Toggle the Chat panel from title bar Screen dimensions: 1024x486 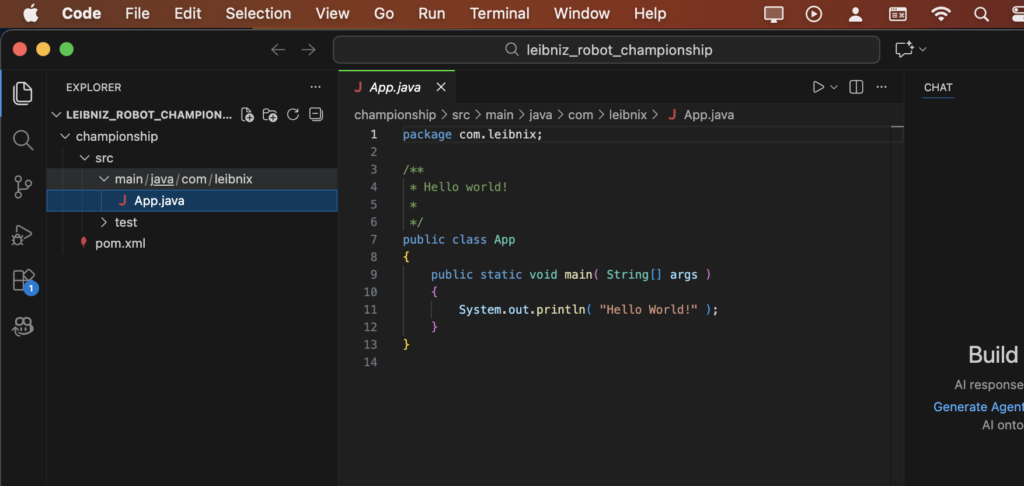pyautogui.click(x=904, y=49)
